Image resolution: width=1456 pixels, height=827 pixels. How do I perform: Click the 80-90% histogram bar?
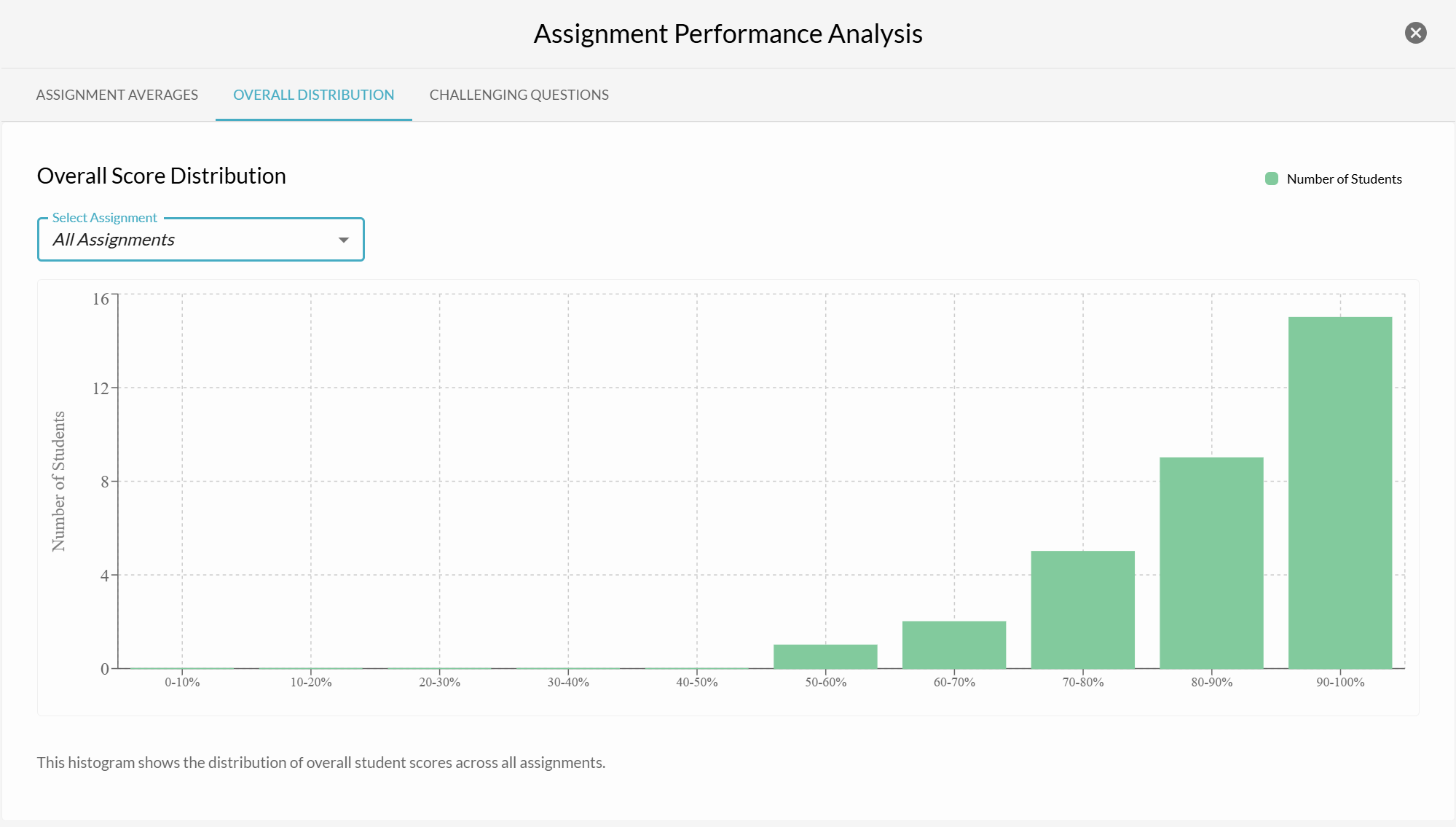(1211, 563)
